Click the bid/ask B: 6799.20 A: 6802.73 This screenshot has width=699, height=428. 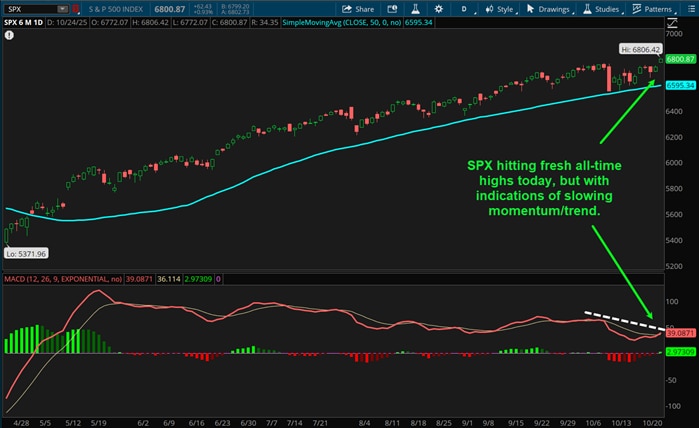tap(235, 9)
